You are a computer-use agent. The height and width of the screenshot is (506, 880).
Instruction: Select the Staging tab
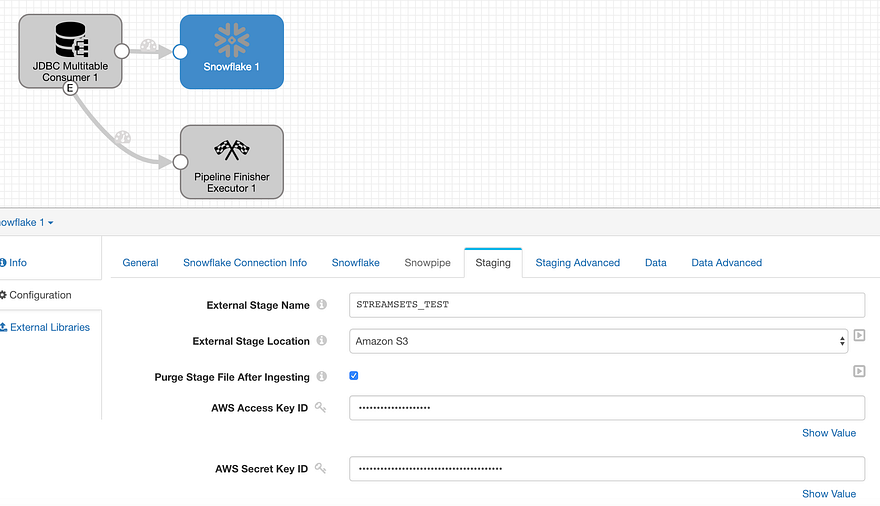(493, 263)
